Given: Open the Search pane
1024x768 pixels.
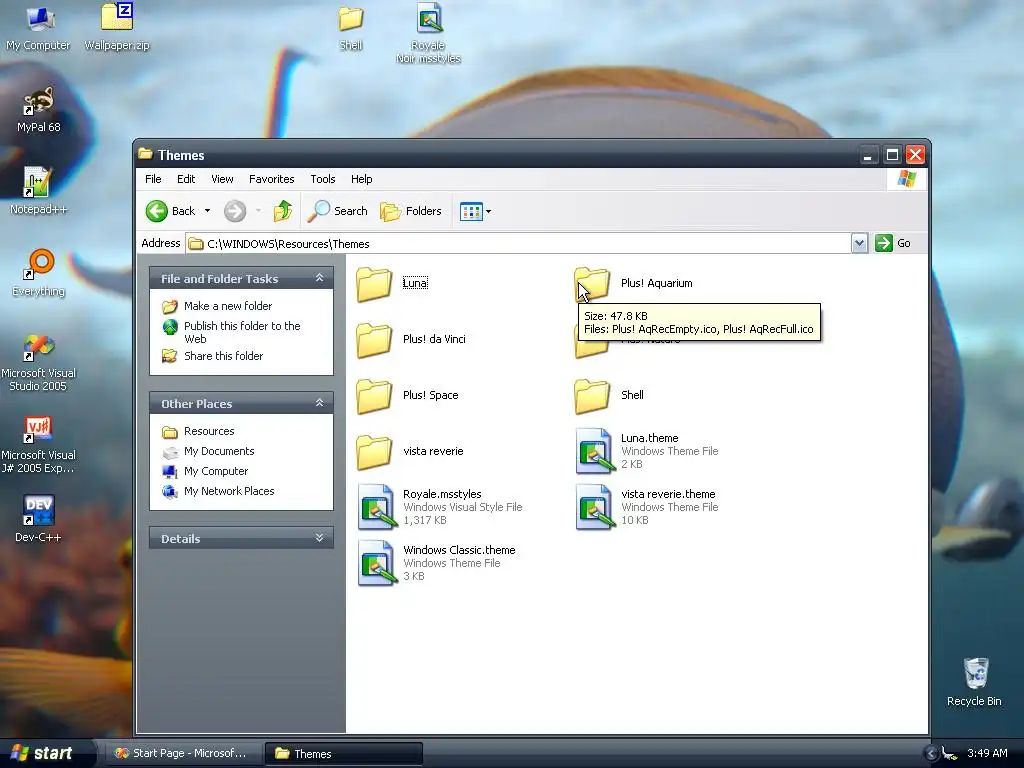Looking at the screenshot, I should 338,211.
